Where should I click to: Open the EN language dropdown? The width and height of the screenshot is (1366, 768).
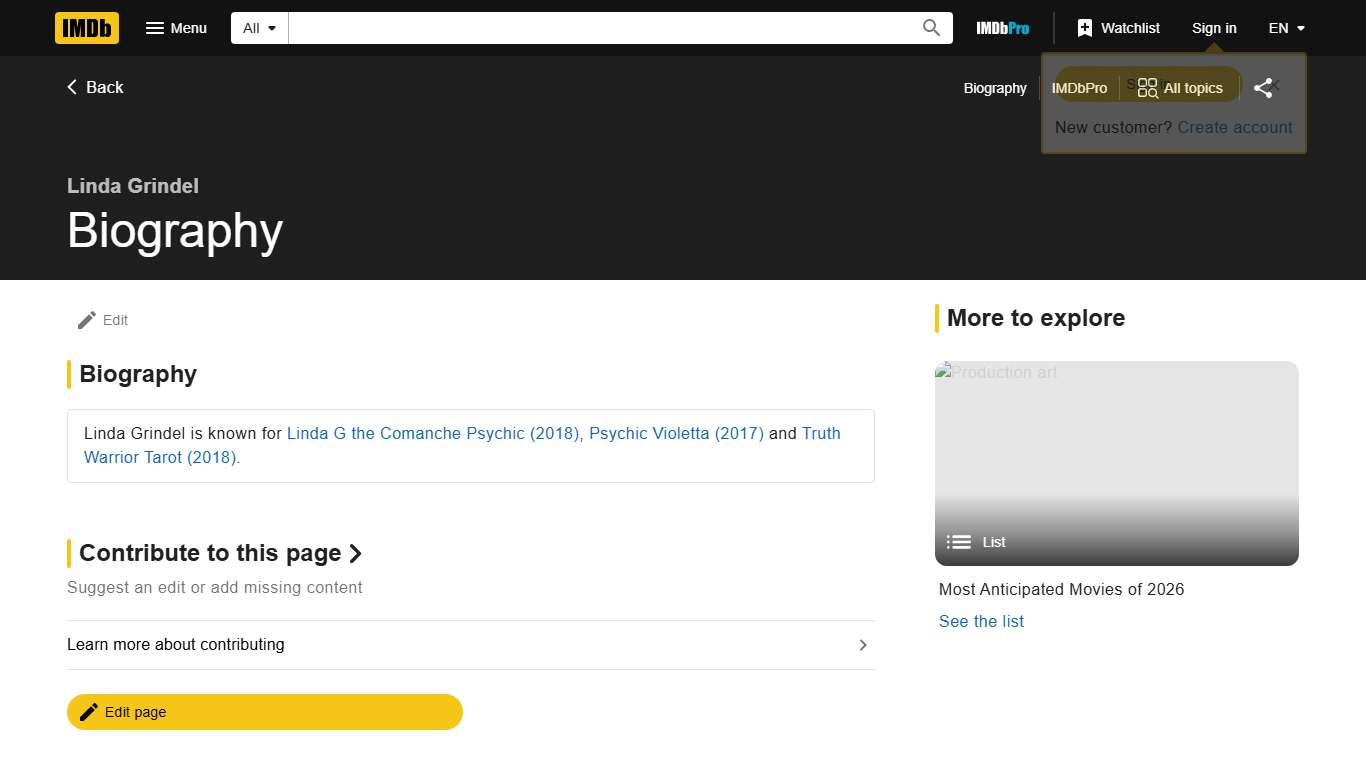point(1286,28)
